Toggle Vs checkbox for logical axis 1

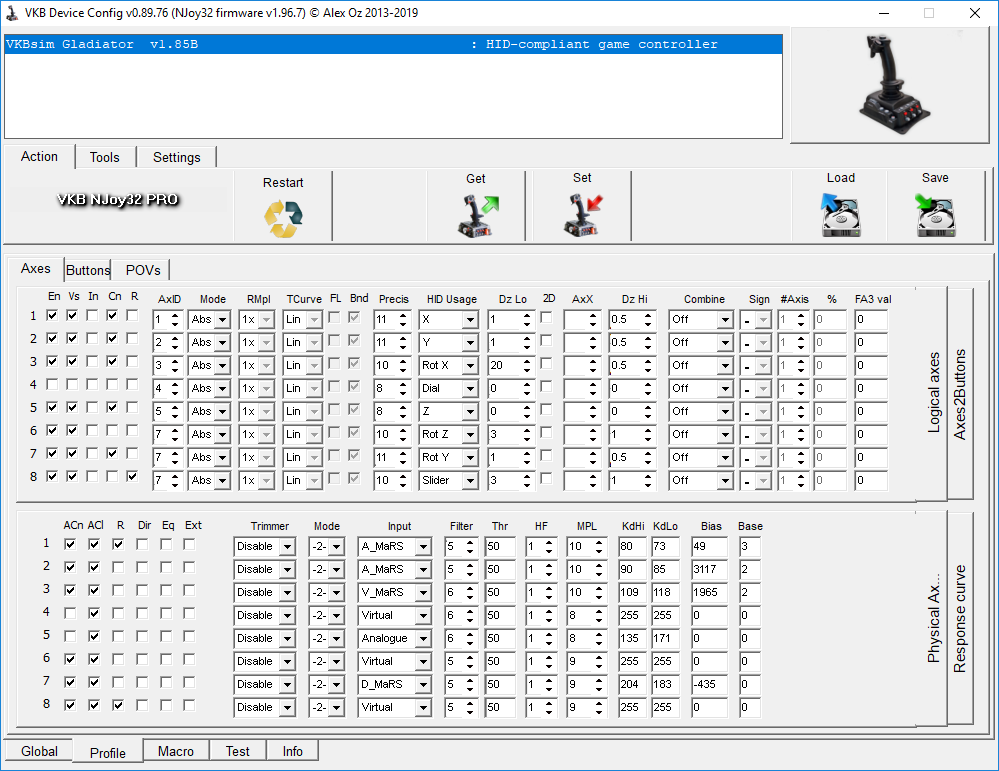click(72, 315)
